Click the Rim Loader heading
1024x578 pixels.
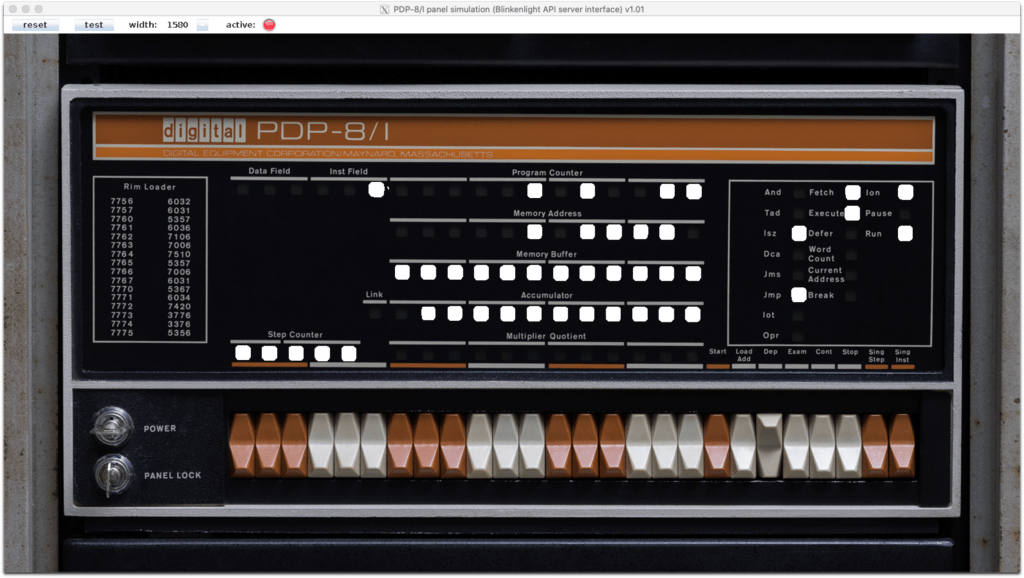pos(150,187)
